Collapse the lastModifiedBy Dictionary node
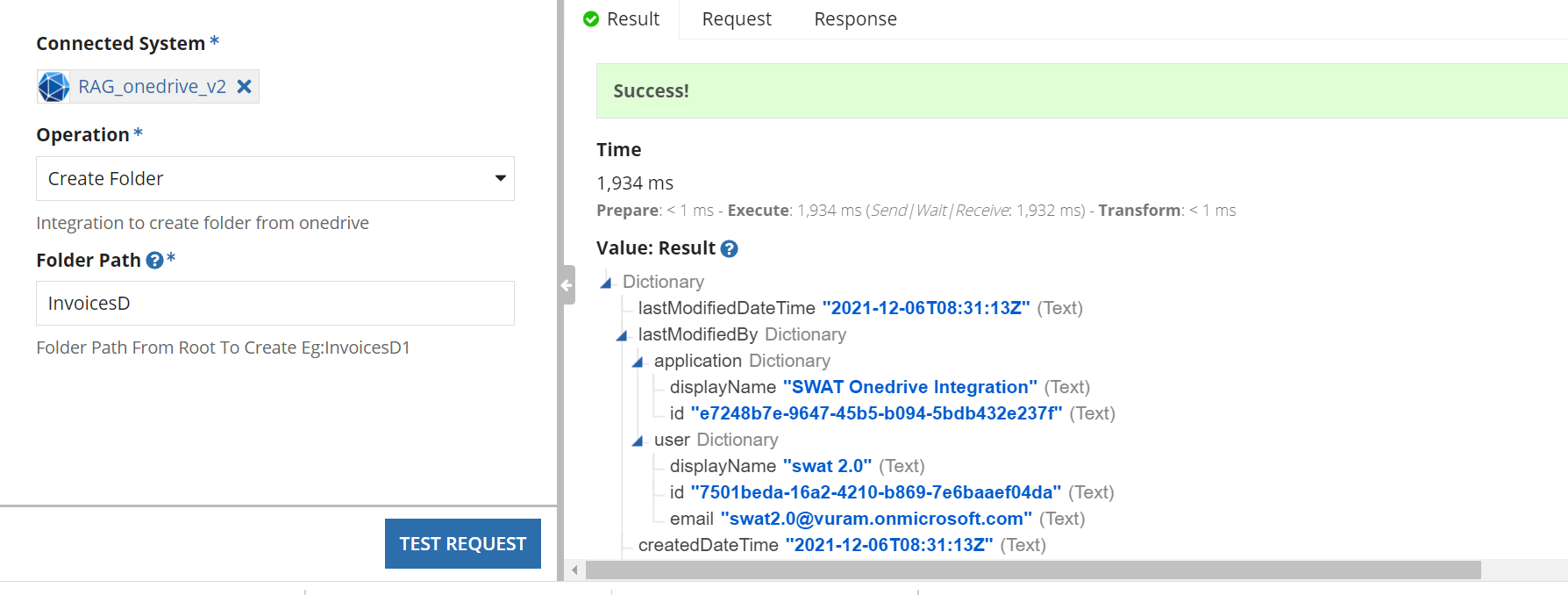Screen dimensions: 1568x595 coord(622,335)
